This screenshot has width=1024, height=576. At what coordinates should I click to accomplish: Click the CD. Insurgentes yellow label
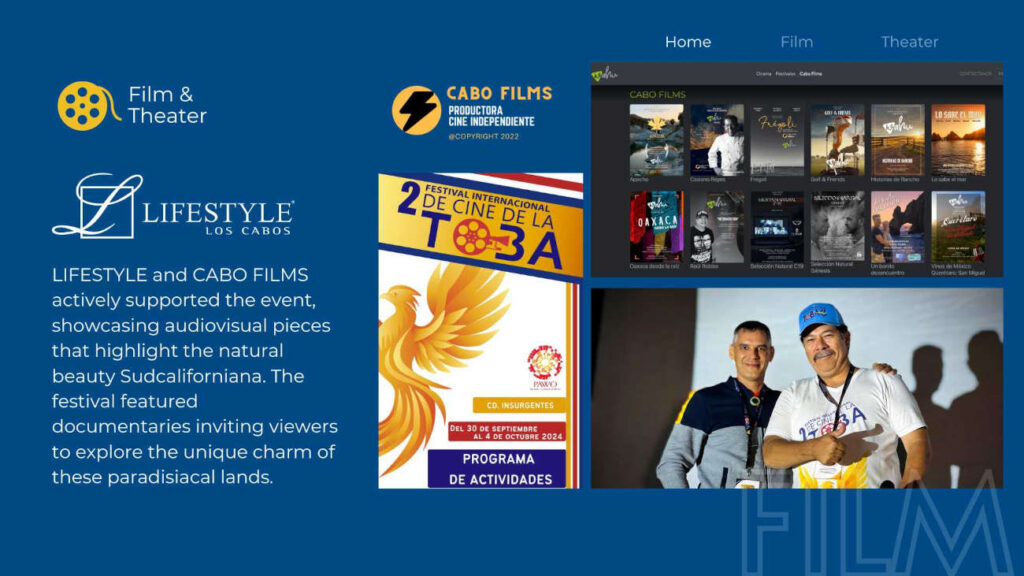(x=520, y=406)
